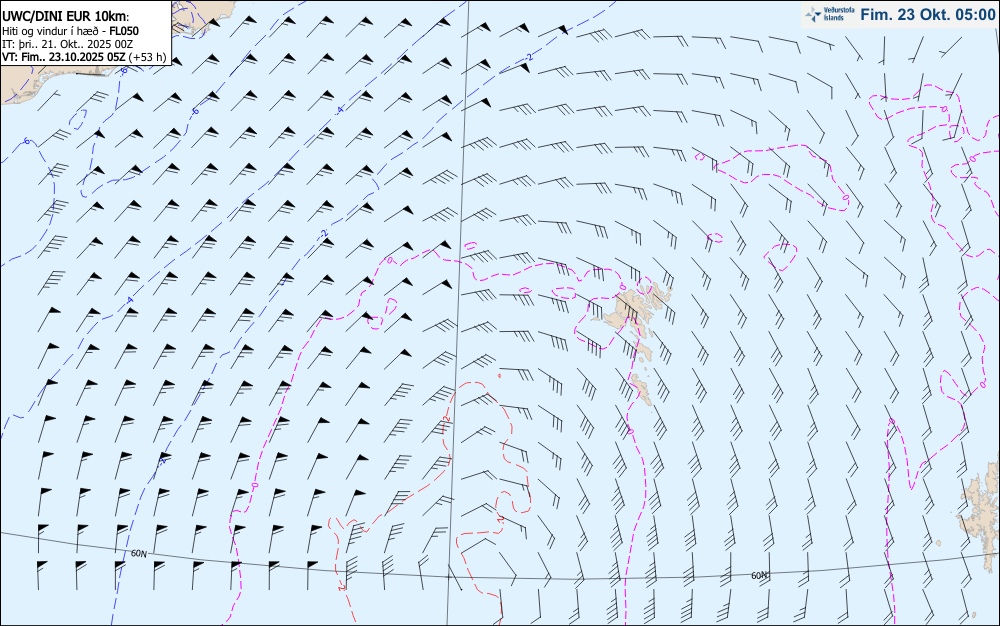Click the Veðurstofa Íslands logo
Screen dimensions: 1000x626
click(830, 14)
